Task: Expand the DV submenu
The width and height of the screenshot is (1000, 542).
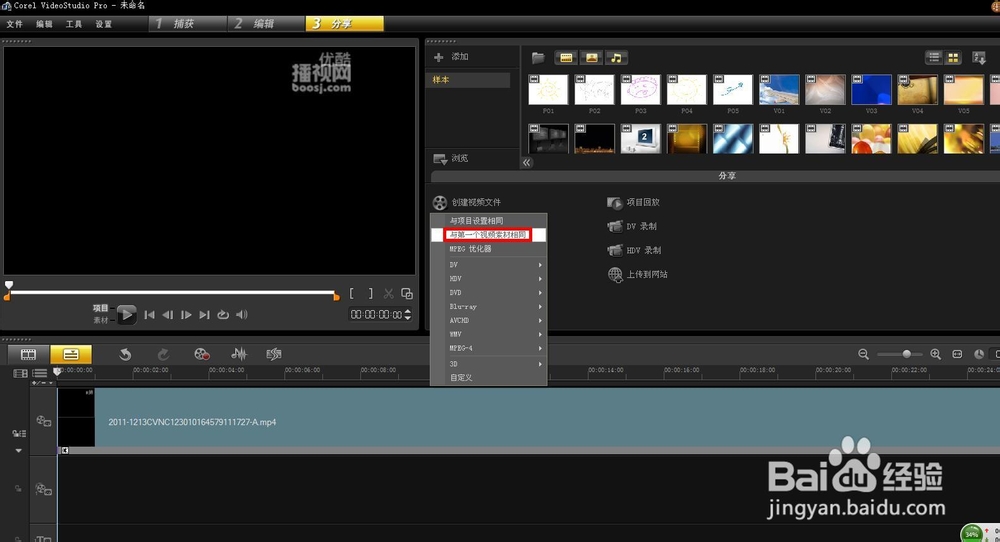Action: click(x=489, y=265)
